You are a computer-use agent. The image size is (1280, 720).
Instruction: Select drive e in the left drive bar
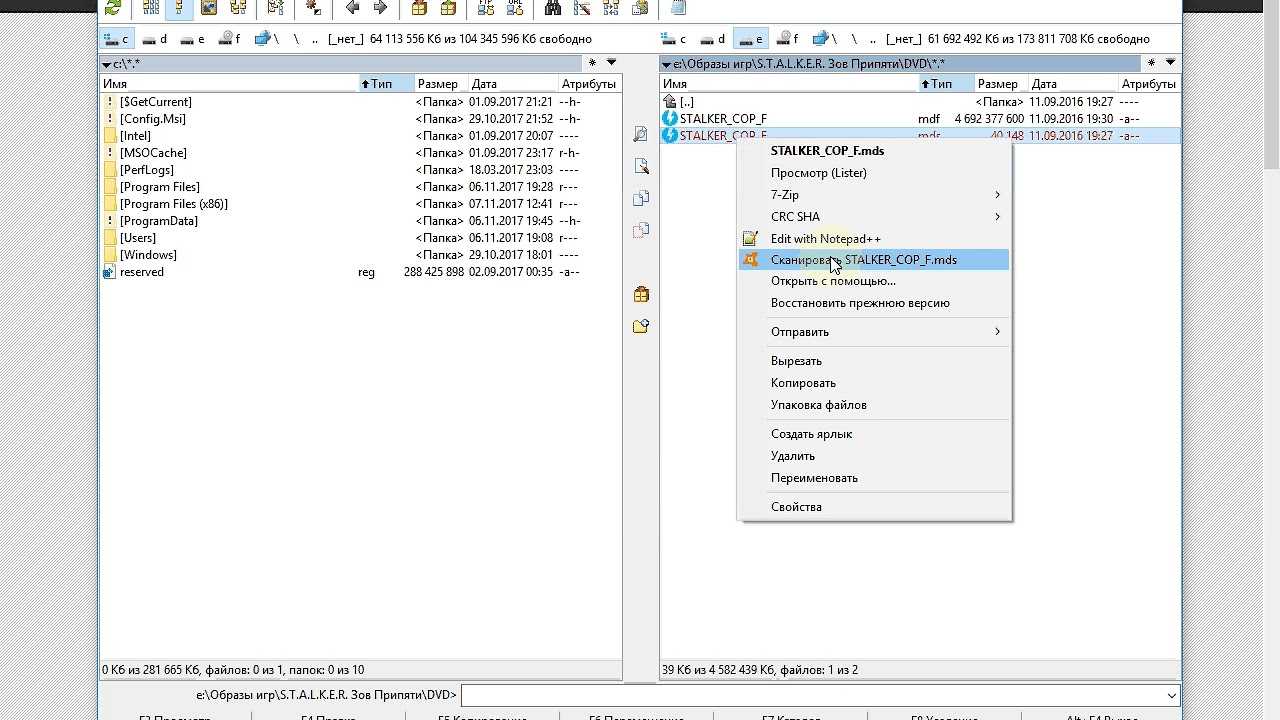[192, 39]
